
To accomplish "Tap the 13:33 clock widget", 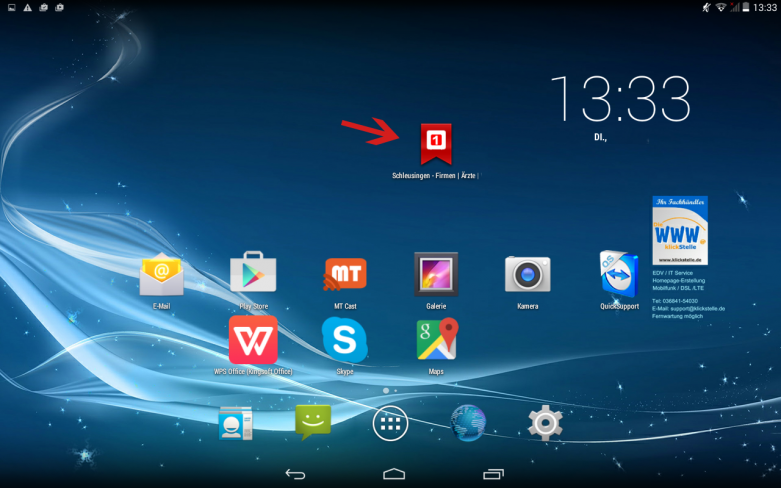I will (620, 100).
